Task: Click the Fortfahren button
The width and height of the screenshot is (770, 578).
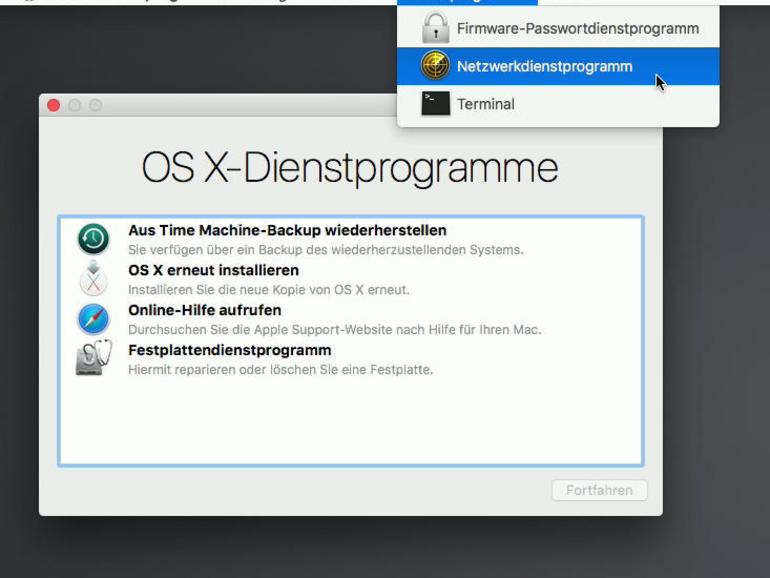Action: pyautogui.click(x=599, y=490)
